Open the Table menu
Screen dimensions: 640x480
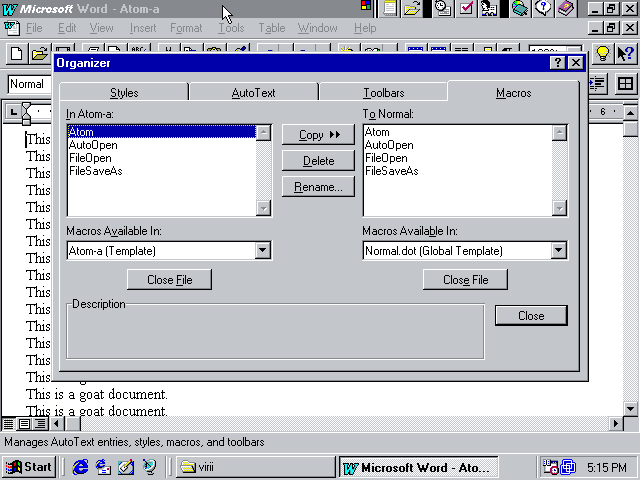[x=271, y=28]
